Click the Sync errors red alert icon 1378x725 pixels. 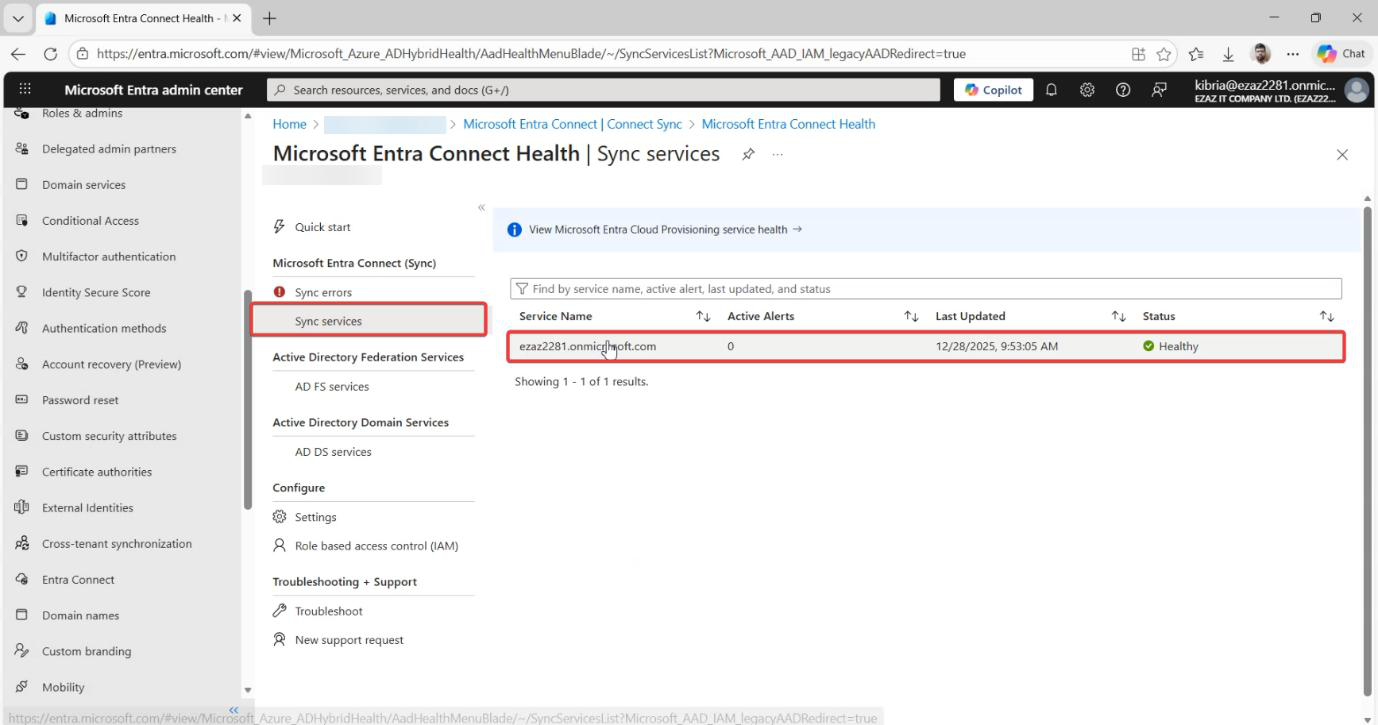279,292
